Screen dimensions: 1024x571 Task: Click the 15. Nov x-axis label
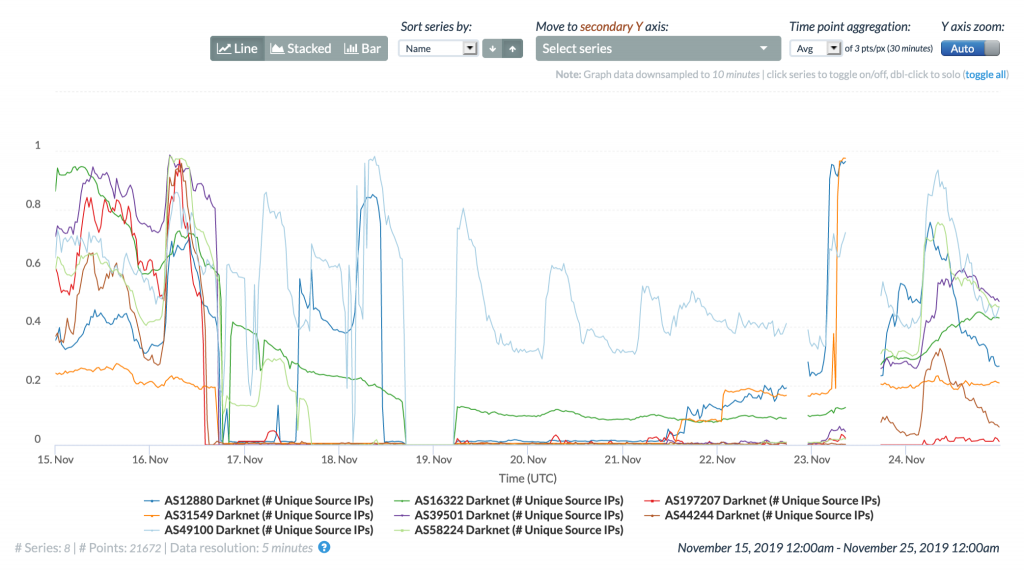(x=56, y=460)
